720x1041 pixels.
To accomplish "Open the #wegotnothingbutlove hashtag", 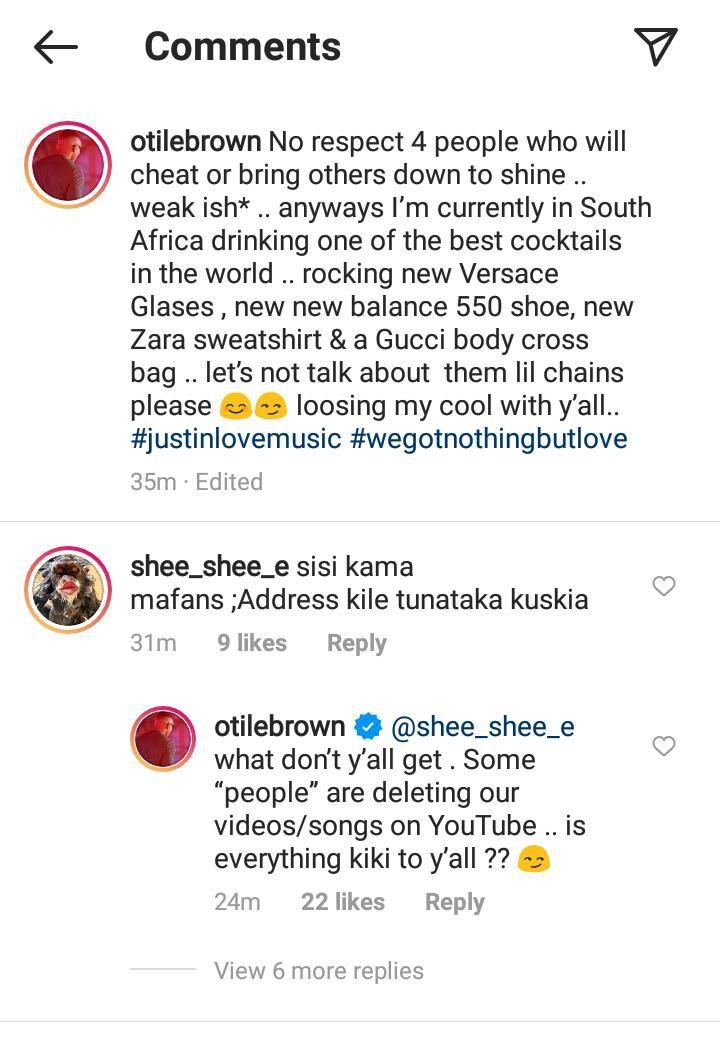I will (x=489, y=439).
